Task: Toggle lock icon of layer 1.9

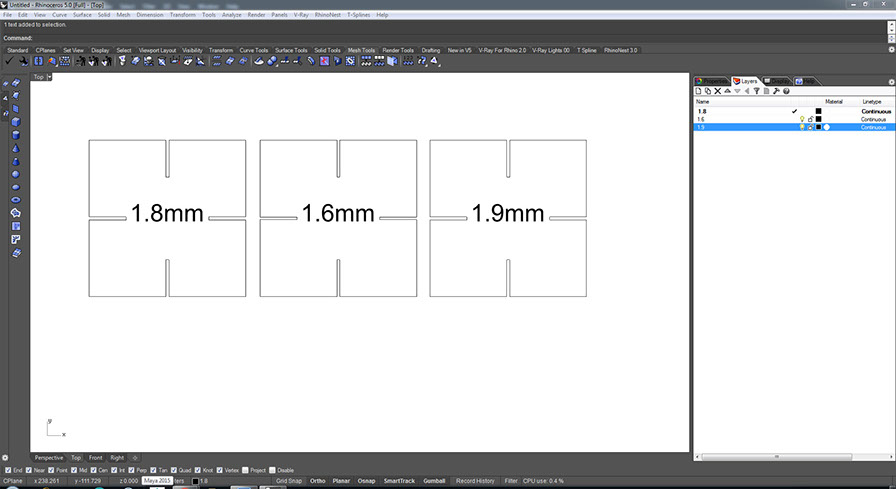Action: [810, 127]
